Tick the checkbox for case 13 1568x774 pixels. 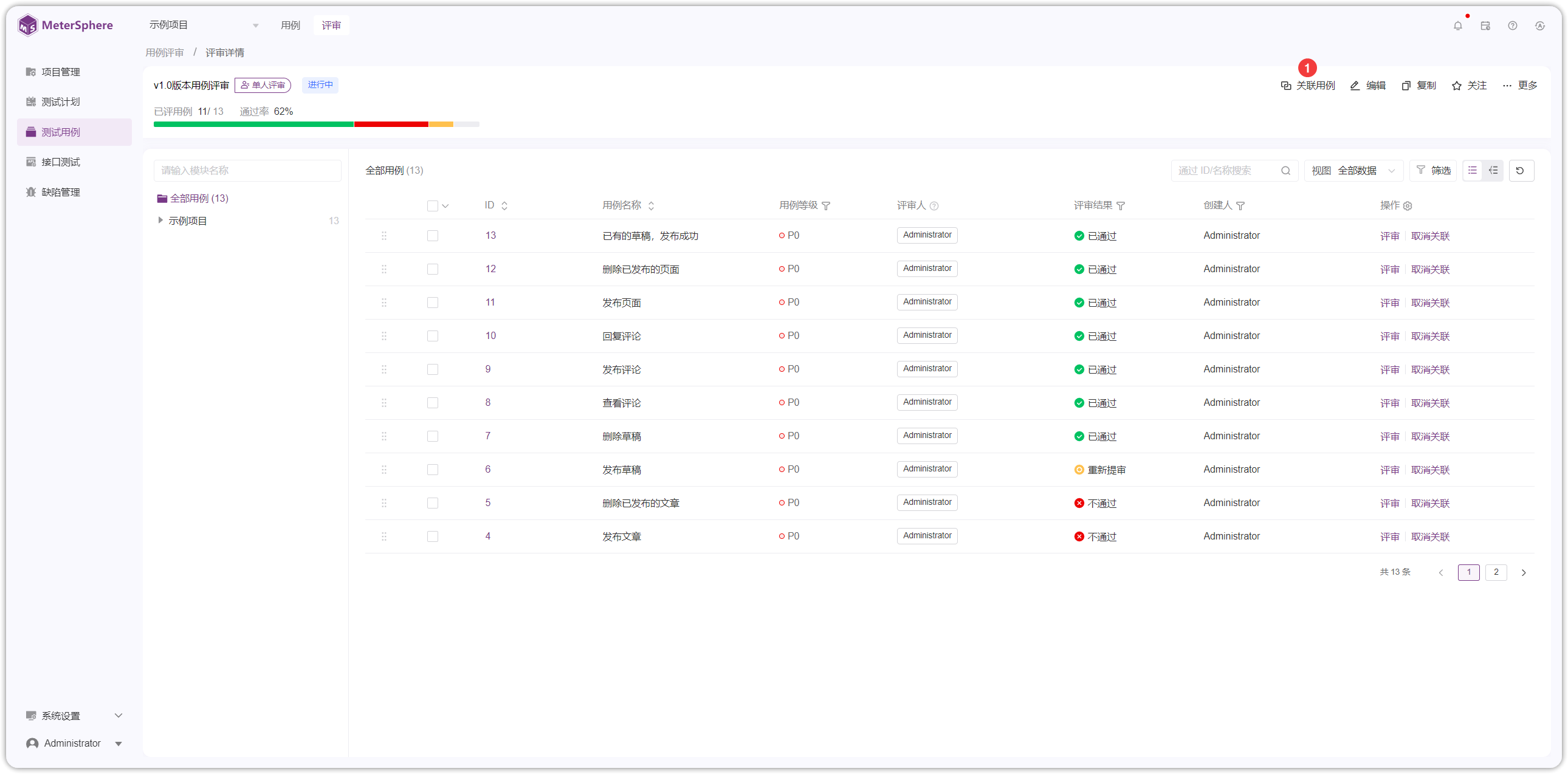pos(433,236)
